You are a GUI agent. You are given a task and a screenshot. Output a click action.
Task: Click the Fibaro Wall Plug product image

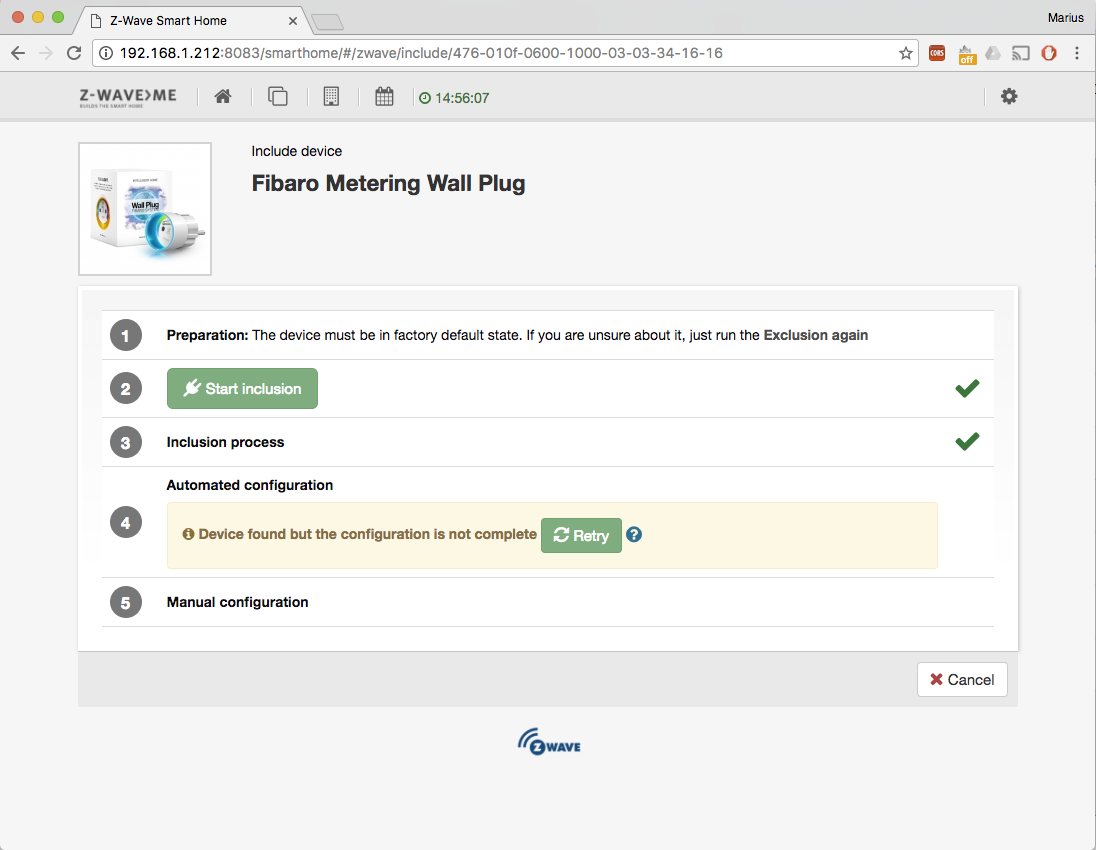coord(145,209)
